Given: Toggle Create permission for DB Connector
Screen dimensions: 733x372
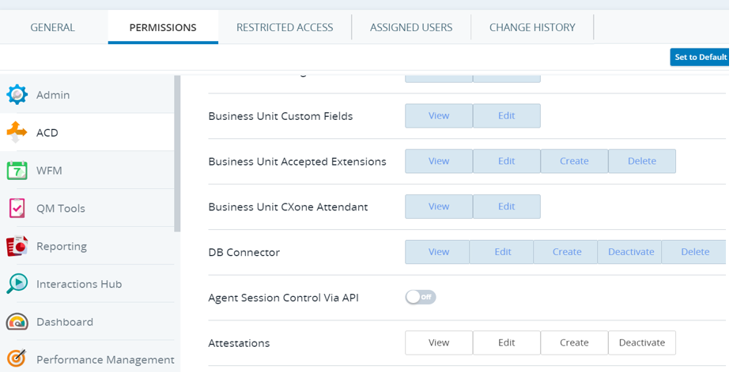Looking at the screenshot, I should [x=565, y=251].
